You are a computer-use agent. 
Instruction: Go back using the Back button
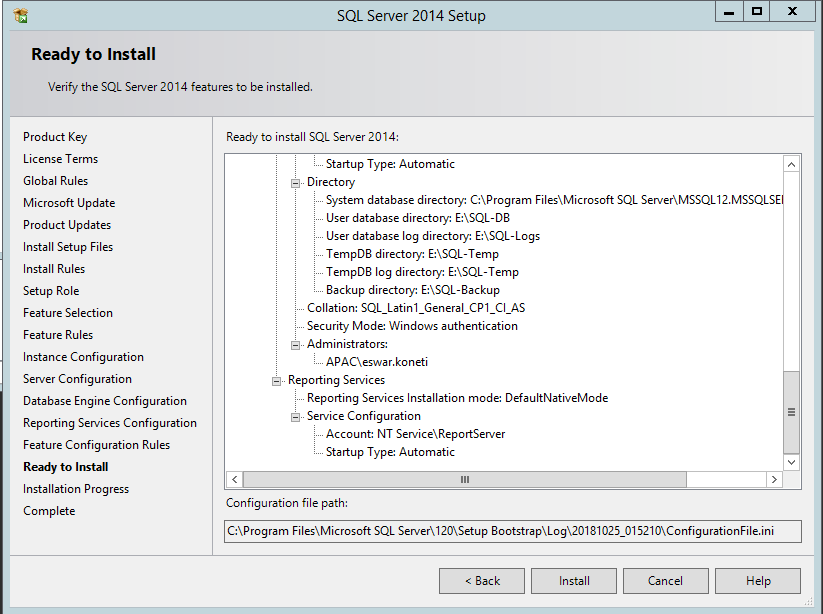(x=481, y=580)
